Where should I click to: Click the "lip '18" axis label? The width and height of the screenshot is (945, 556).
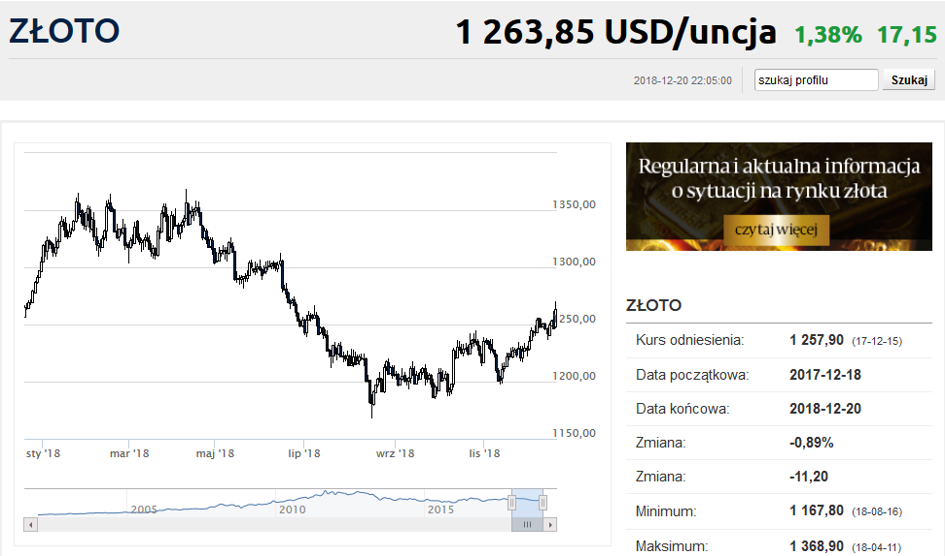[x=304, y=453]
